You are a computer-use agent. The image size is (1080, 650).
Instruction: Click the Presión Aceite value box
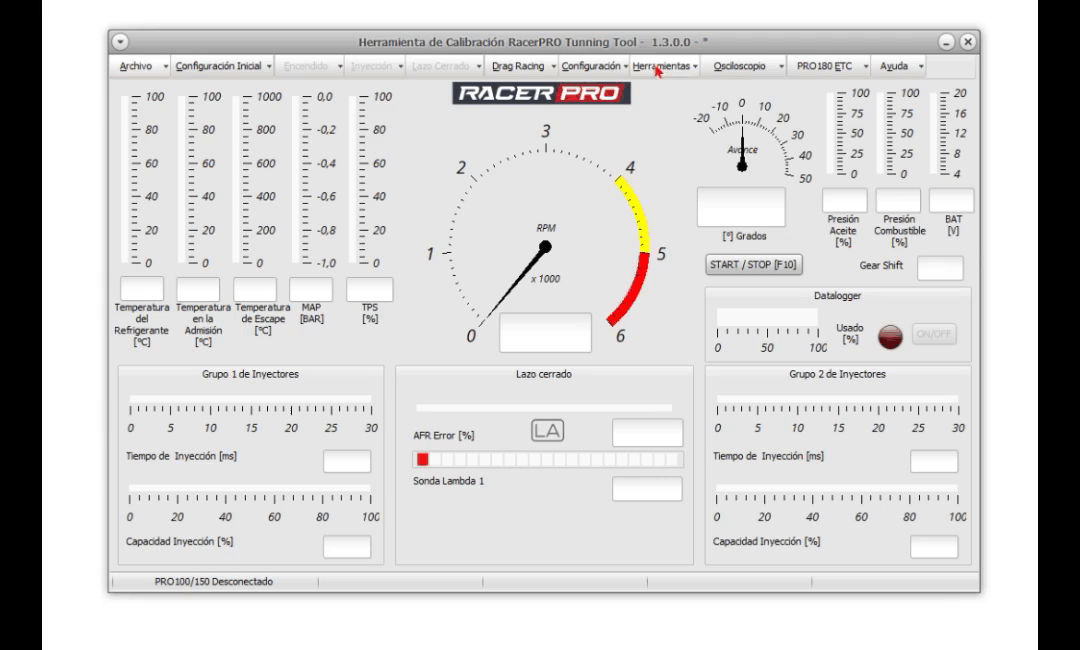tap(844, 200)
